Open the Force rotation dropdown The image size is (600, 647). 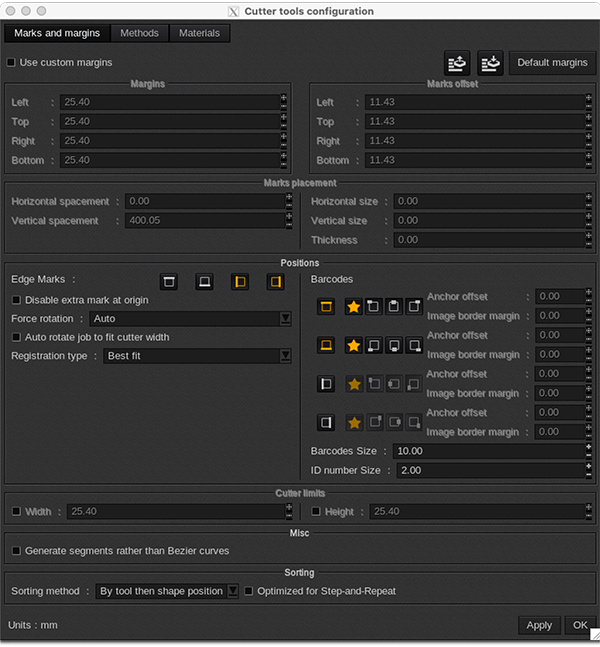click(x=190, y=319)
